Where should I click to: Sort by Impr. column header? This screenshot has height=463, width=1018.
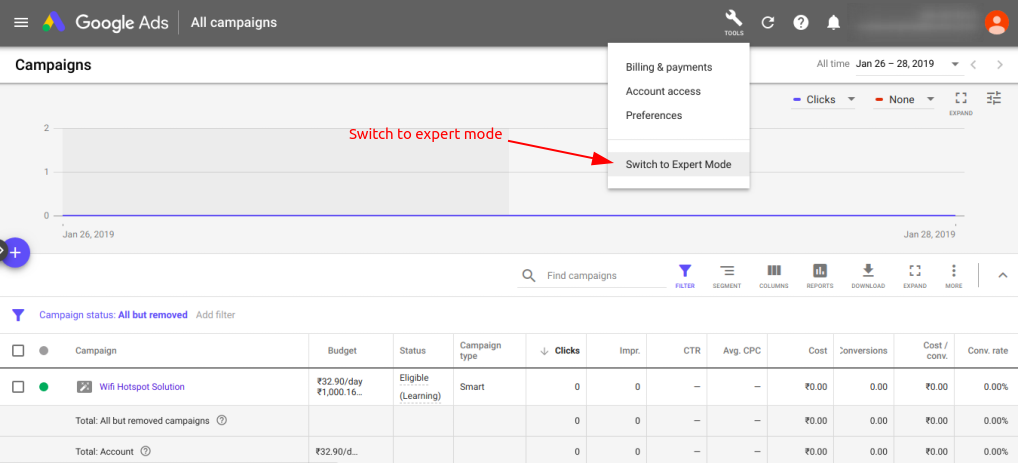630,351
